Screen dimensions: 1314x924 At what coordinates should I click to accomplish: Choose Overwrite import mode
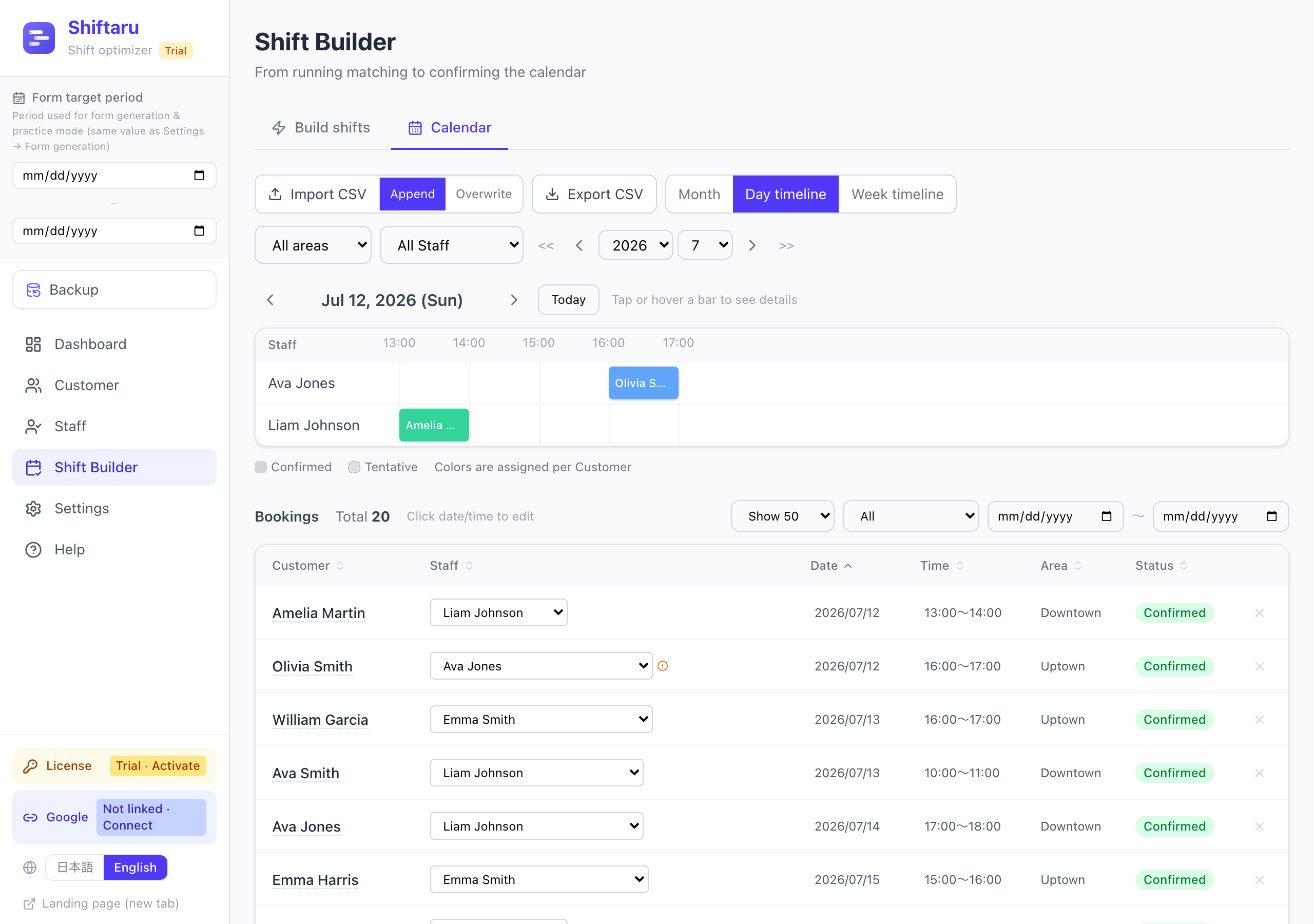tap(484, 194)
